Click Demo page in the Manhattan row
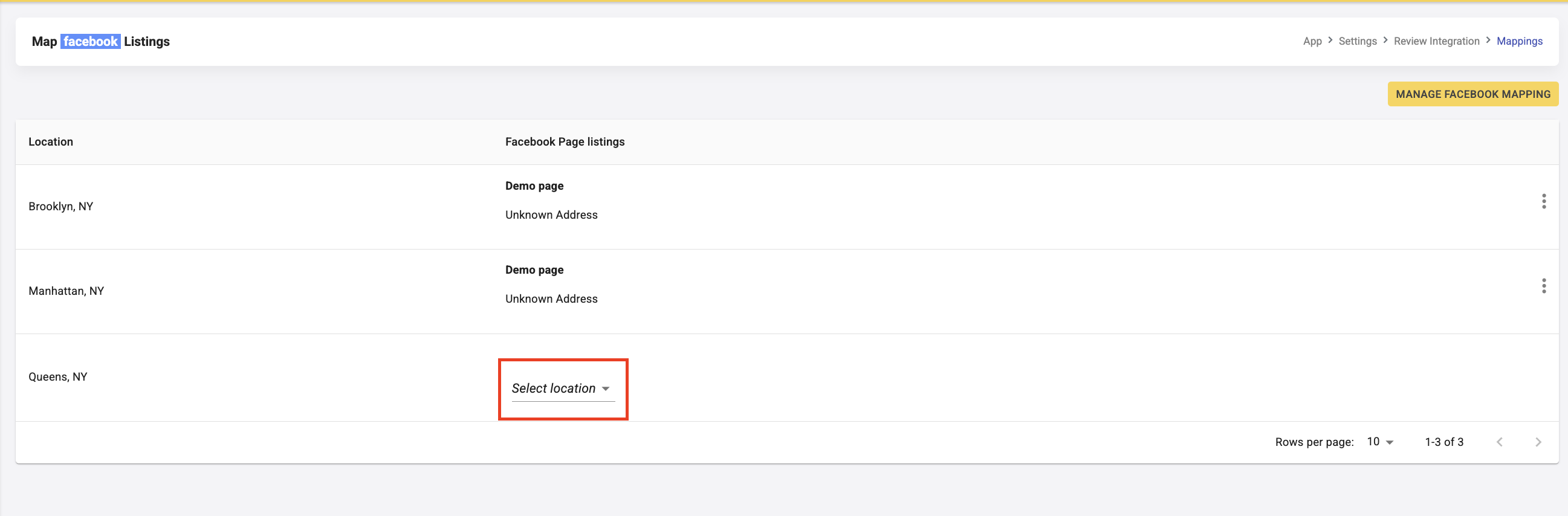 coord(534,270)
